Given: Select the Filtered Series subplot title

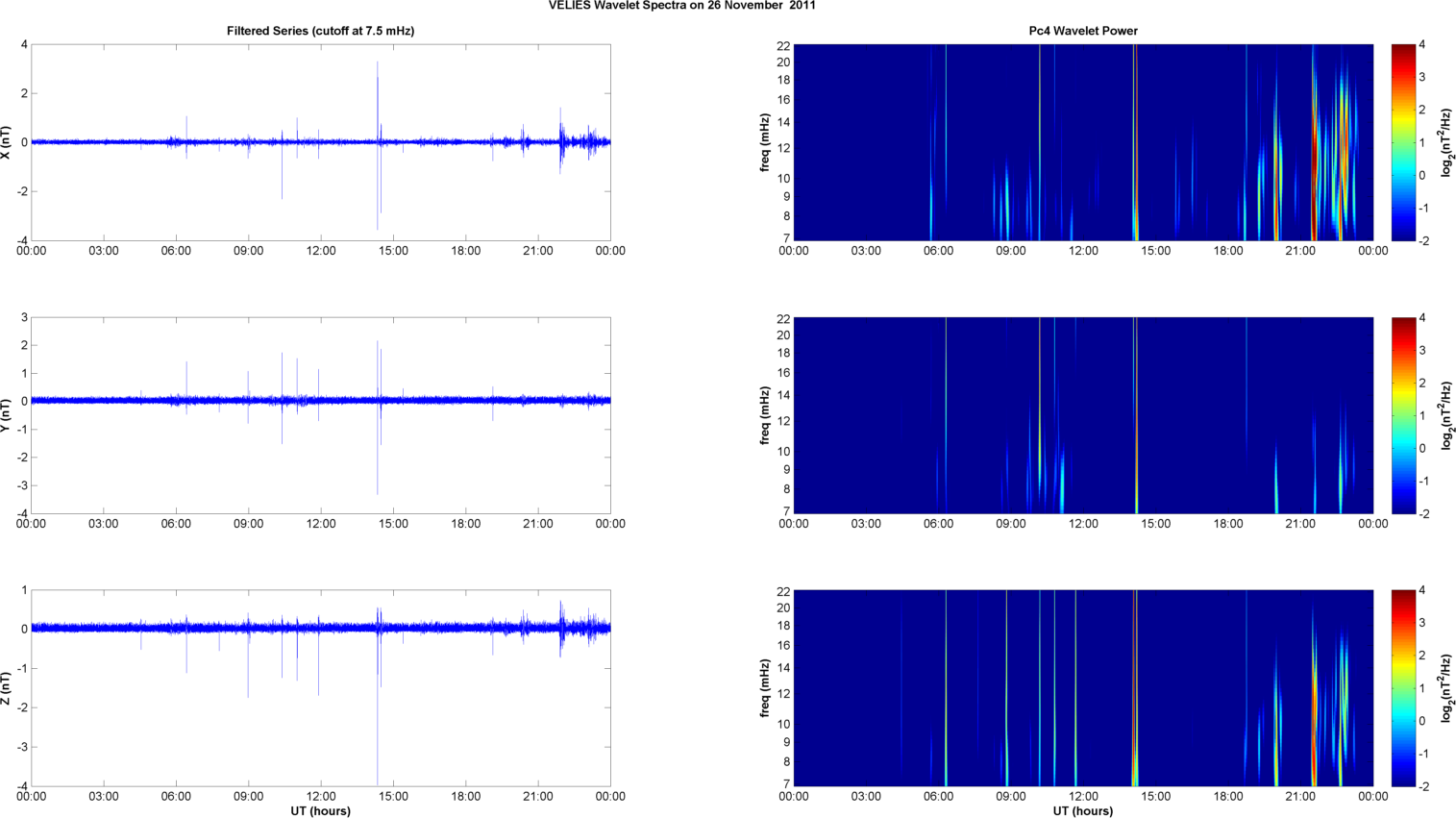Looking at the screenshot, I should coord(320,31).
